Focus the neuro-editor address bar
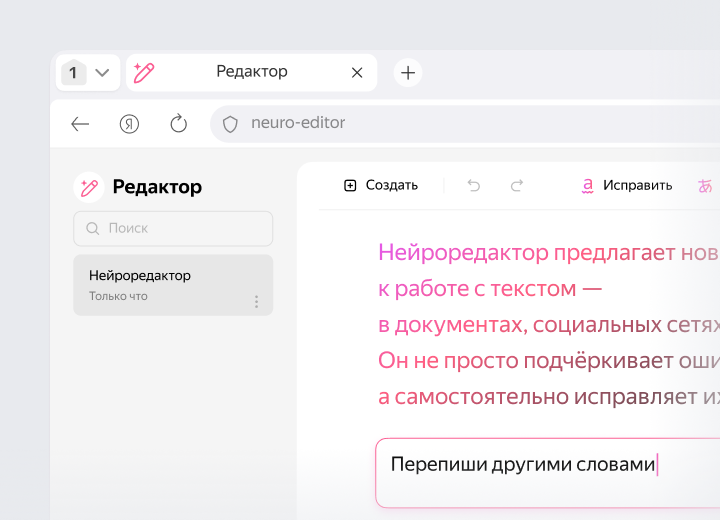720x520 pixels. (465, 123)
